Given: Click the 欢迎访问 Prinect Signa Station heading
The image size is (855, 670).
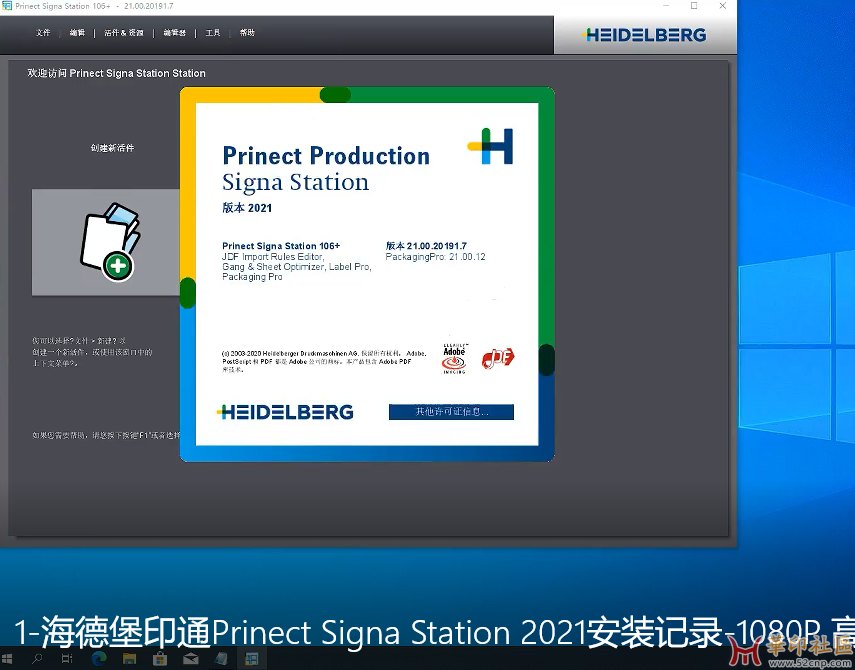Looking at the screenshot, I should 117,73.
